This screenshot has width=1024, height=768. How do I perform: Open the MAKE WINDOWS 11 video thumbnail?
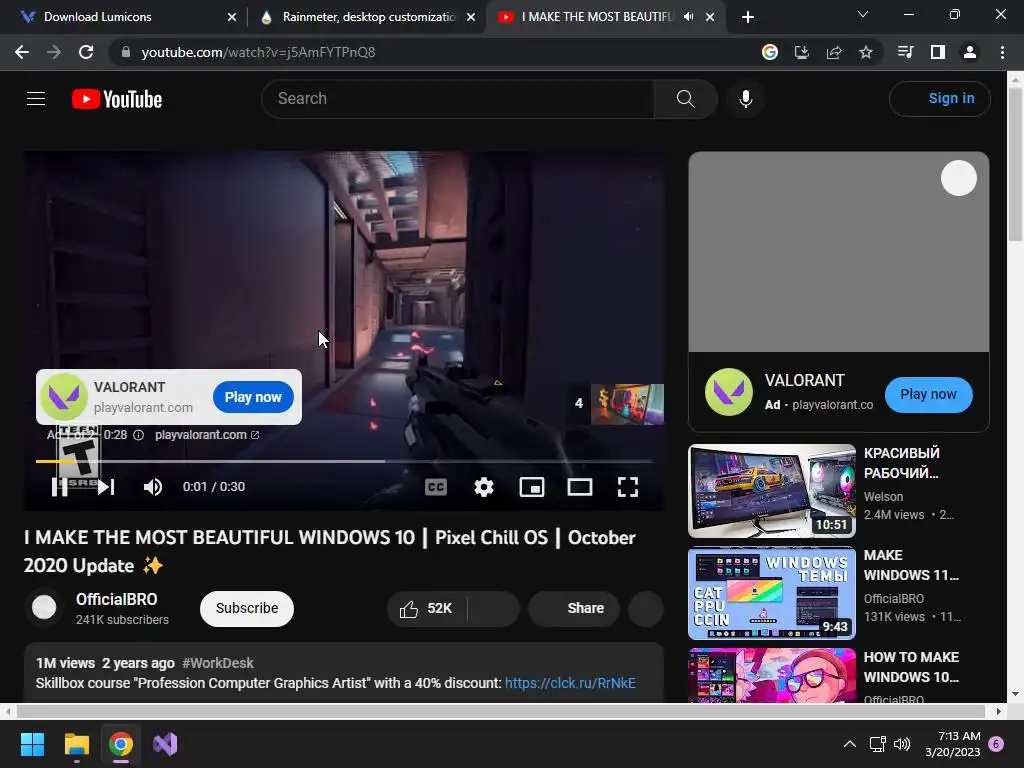point(772,593)
